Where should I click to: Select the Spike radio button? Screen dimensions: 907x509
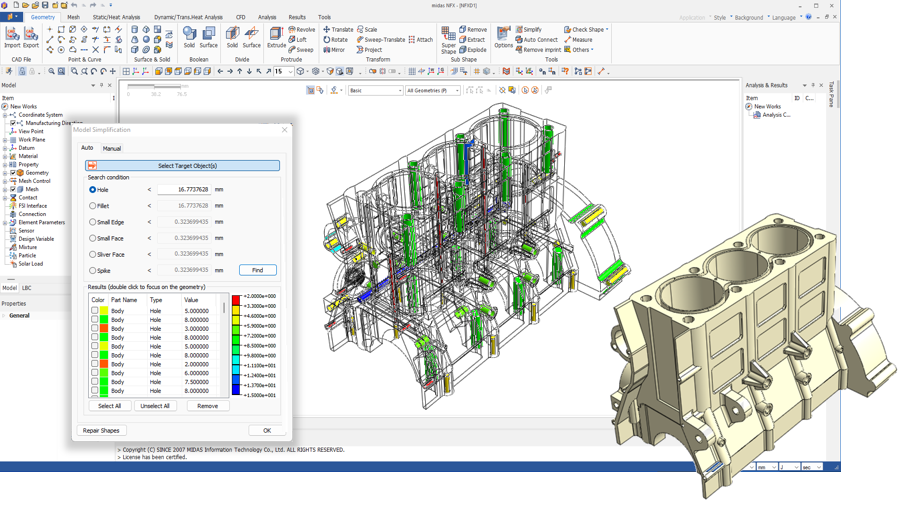(x=93, y=271)
